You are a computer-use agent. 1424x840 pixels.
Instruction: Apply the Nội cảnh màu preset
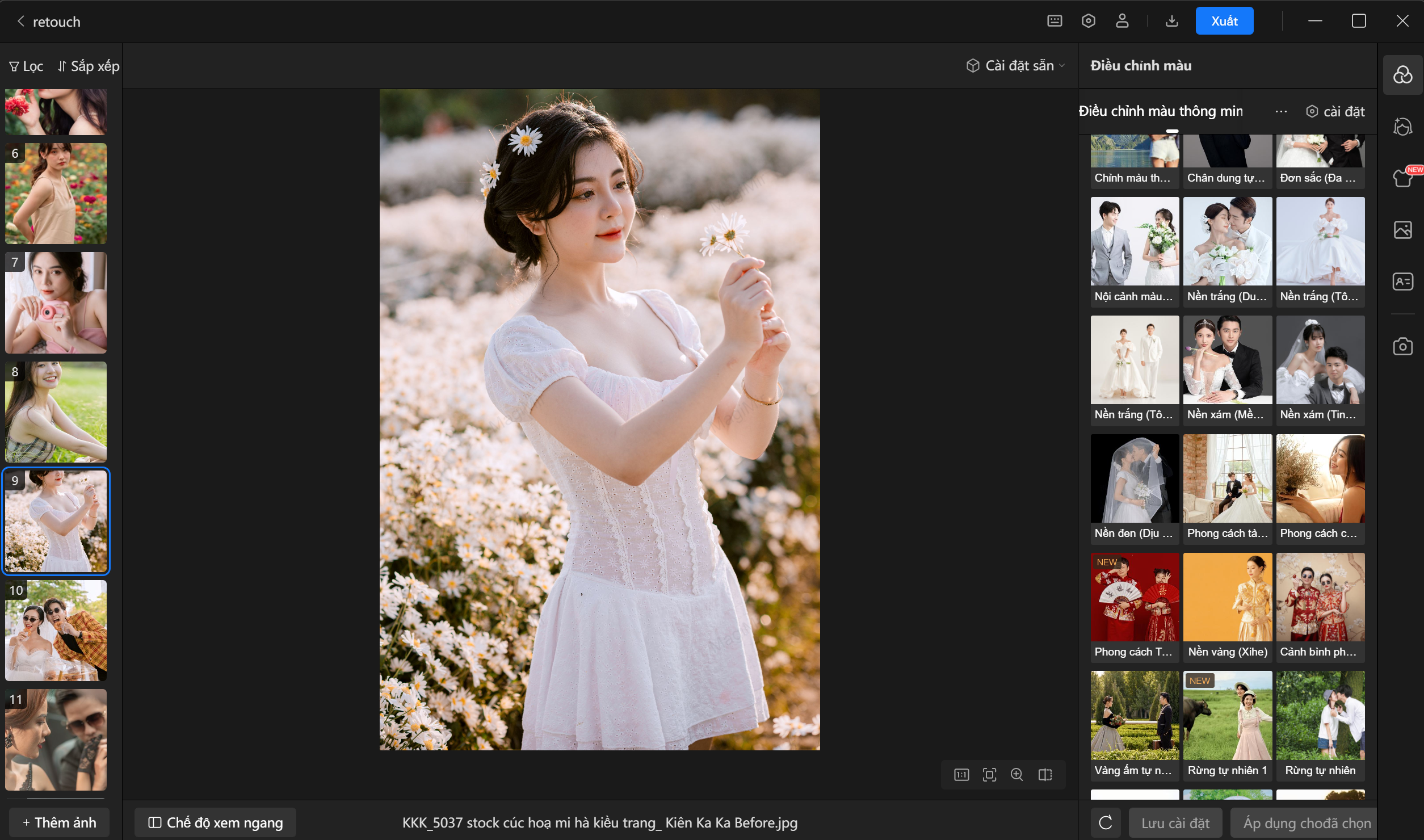[1135, 251]
